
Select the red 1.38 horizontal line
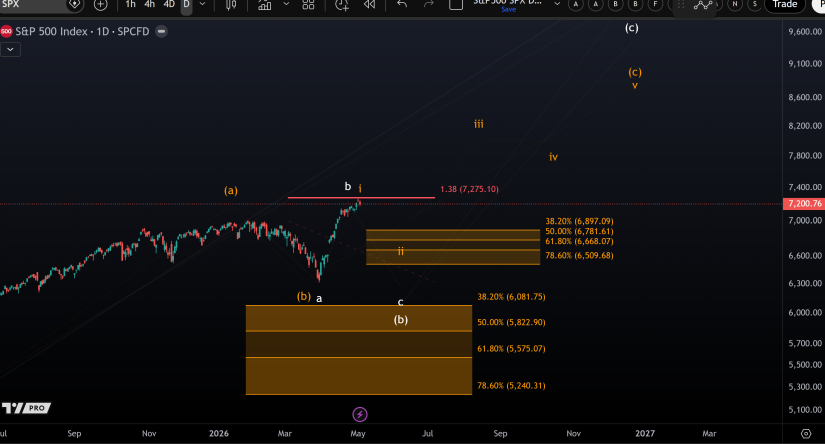(x=361, y=198)
